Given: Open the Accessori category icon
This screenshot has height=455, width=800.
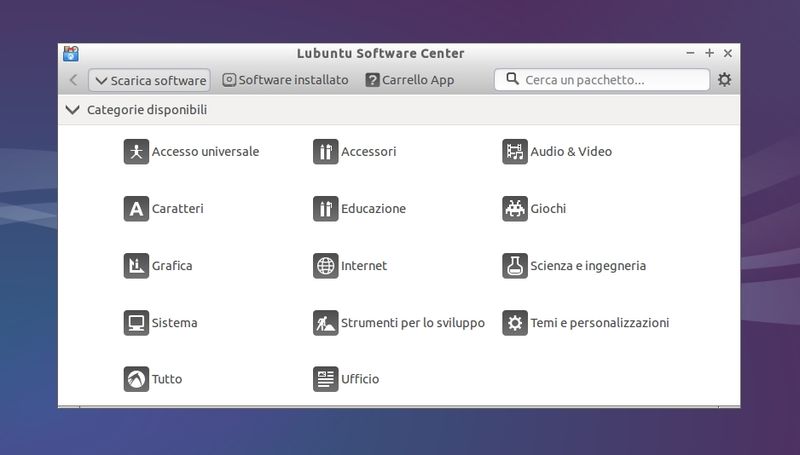Looking at the screenshot, I should pos(326,151).
